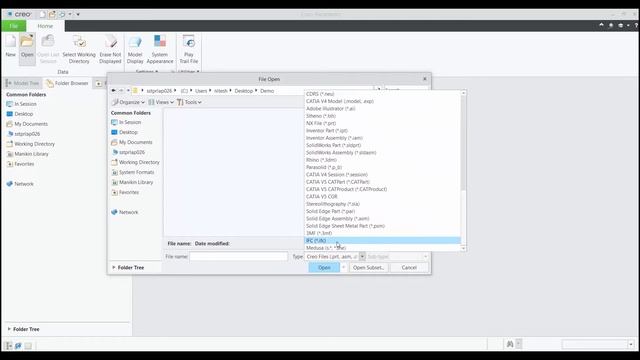
Task: Click the Users breadcrumb in path bar
Action: [201, 91]
